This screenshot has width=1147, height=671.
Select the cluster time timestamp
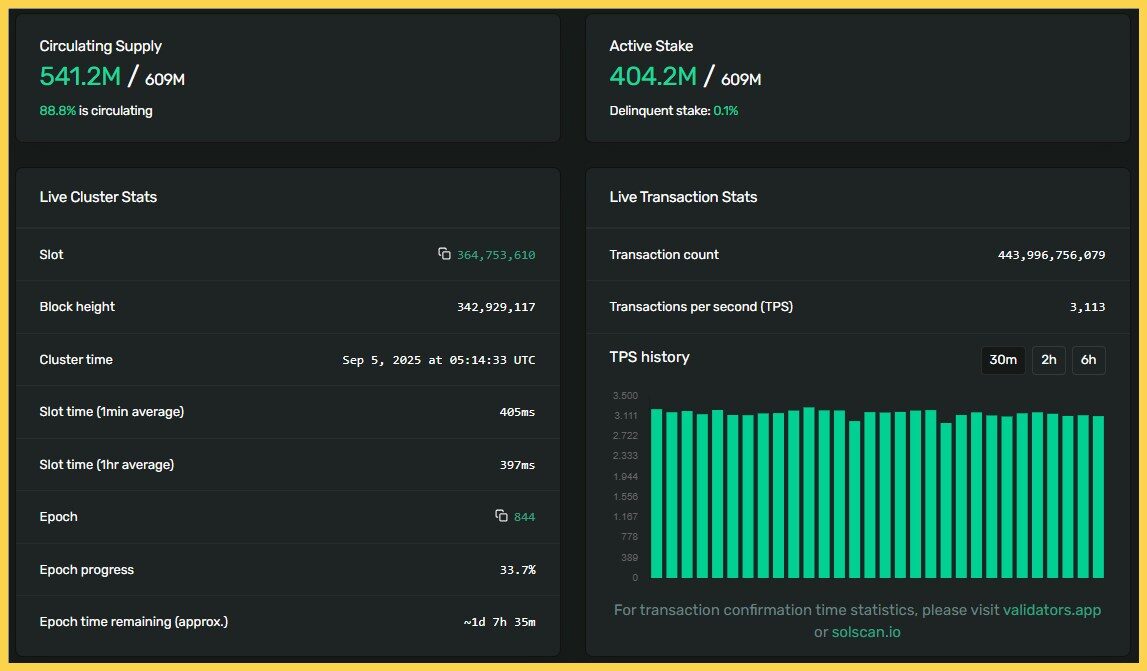438,360
